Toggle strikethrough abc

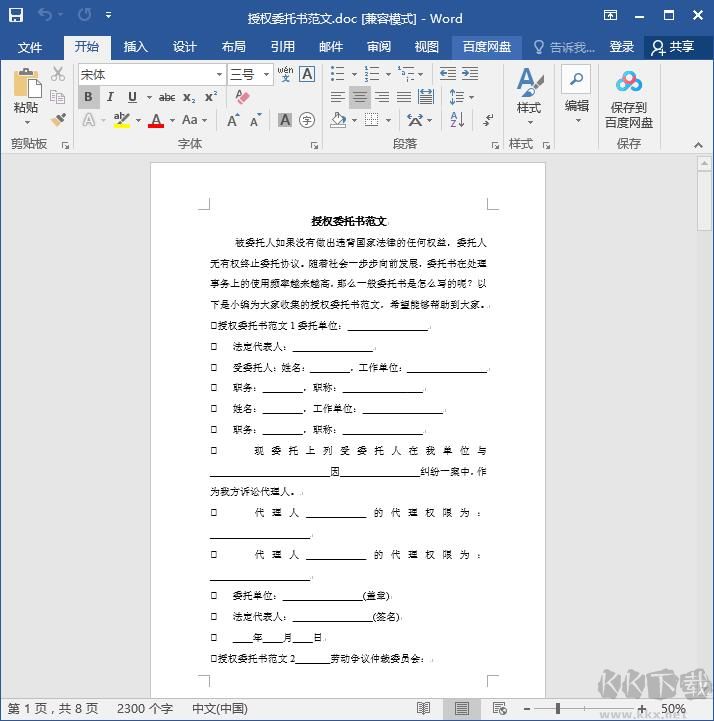pyautogui.click(x=166, y=97)
